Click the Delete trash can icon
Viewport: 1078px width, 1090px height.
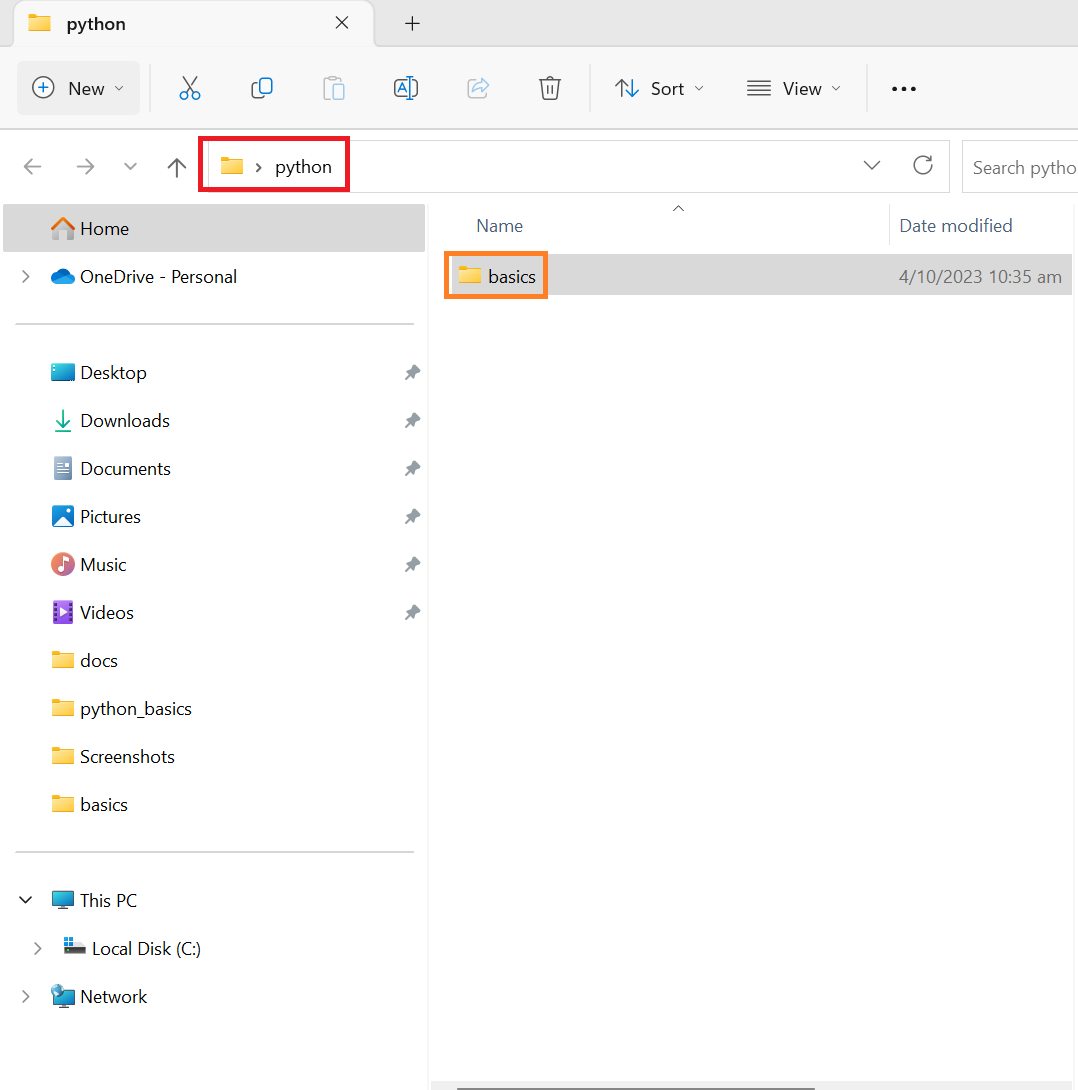coord(550,88)
